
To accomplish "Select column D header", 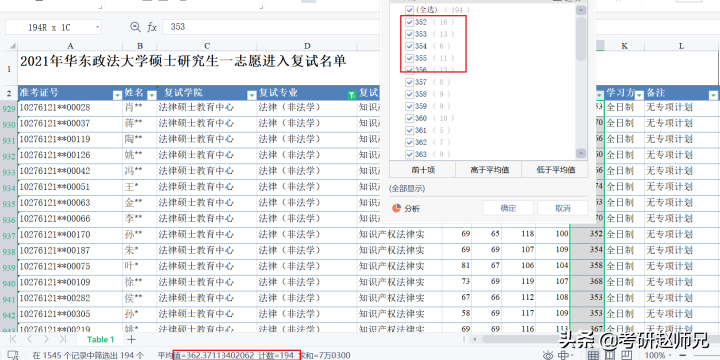I will point(307,46).
